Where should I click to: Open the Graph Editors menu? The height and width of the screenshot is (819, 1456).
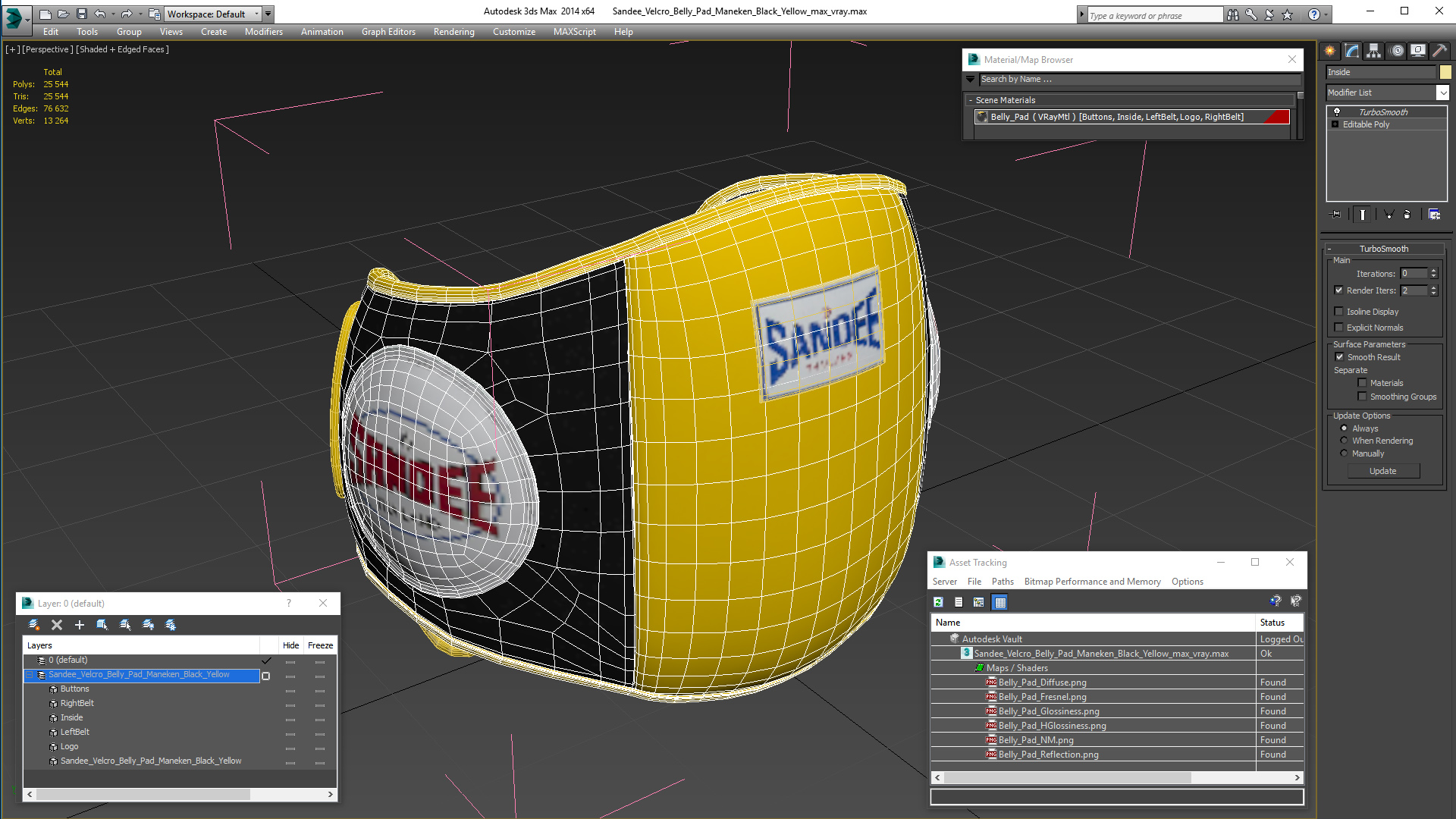point(388,32)
